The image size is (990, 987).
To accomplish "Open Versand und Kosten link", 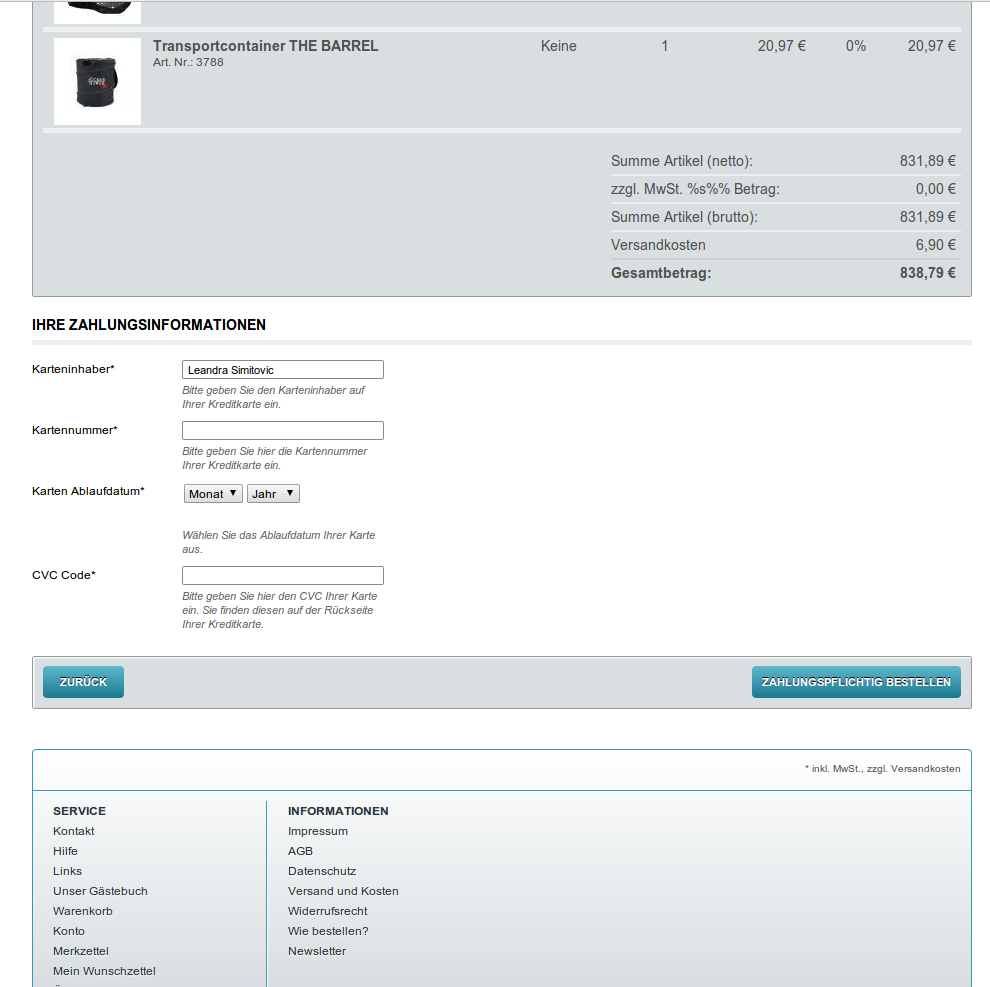I will tap(343, 891).
